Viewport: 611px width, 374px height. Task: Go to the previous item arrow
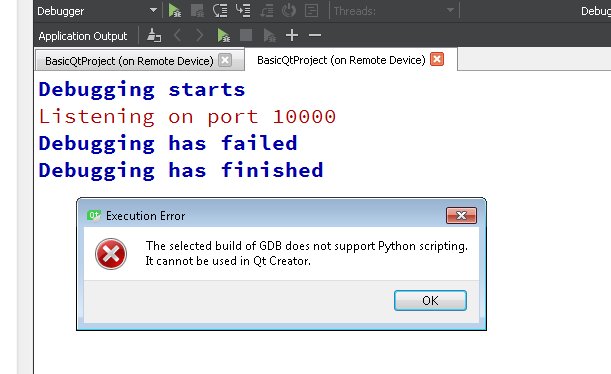coord(177,35)
